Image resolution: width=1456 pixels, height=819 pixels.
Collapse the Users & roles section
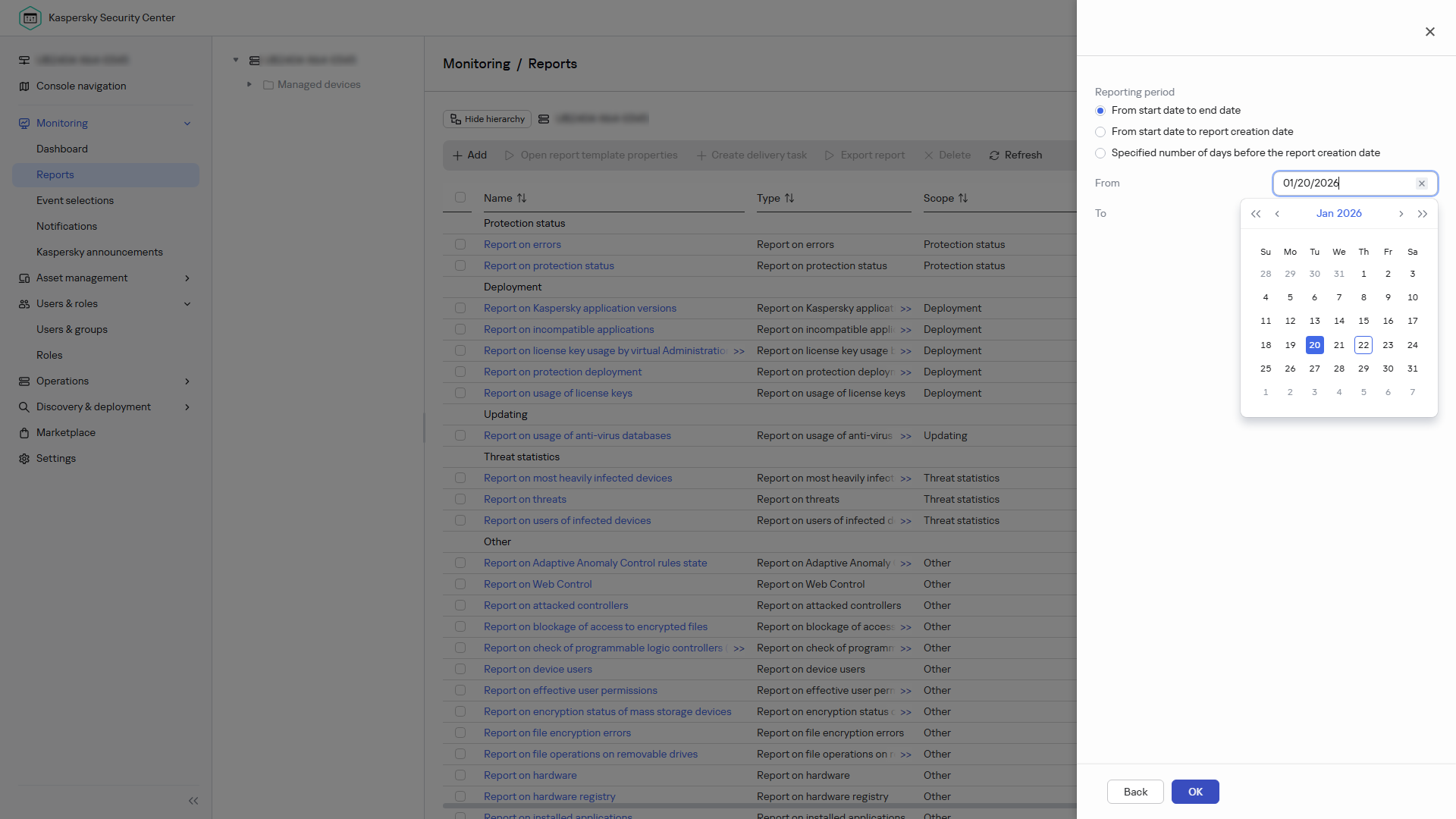click(x=187, y=304)
